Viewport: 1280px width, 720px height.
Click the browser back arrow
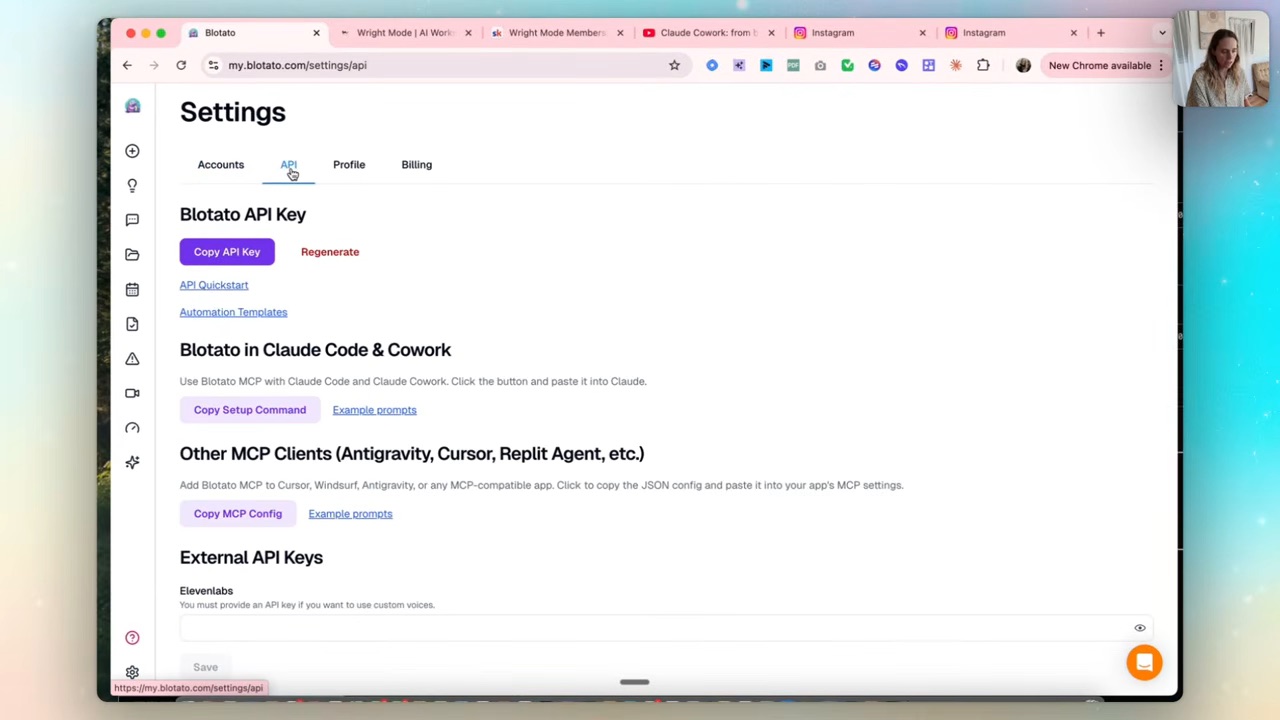pos(127,65)
